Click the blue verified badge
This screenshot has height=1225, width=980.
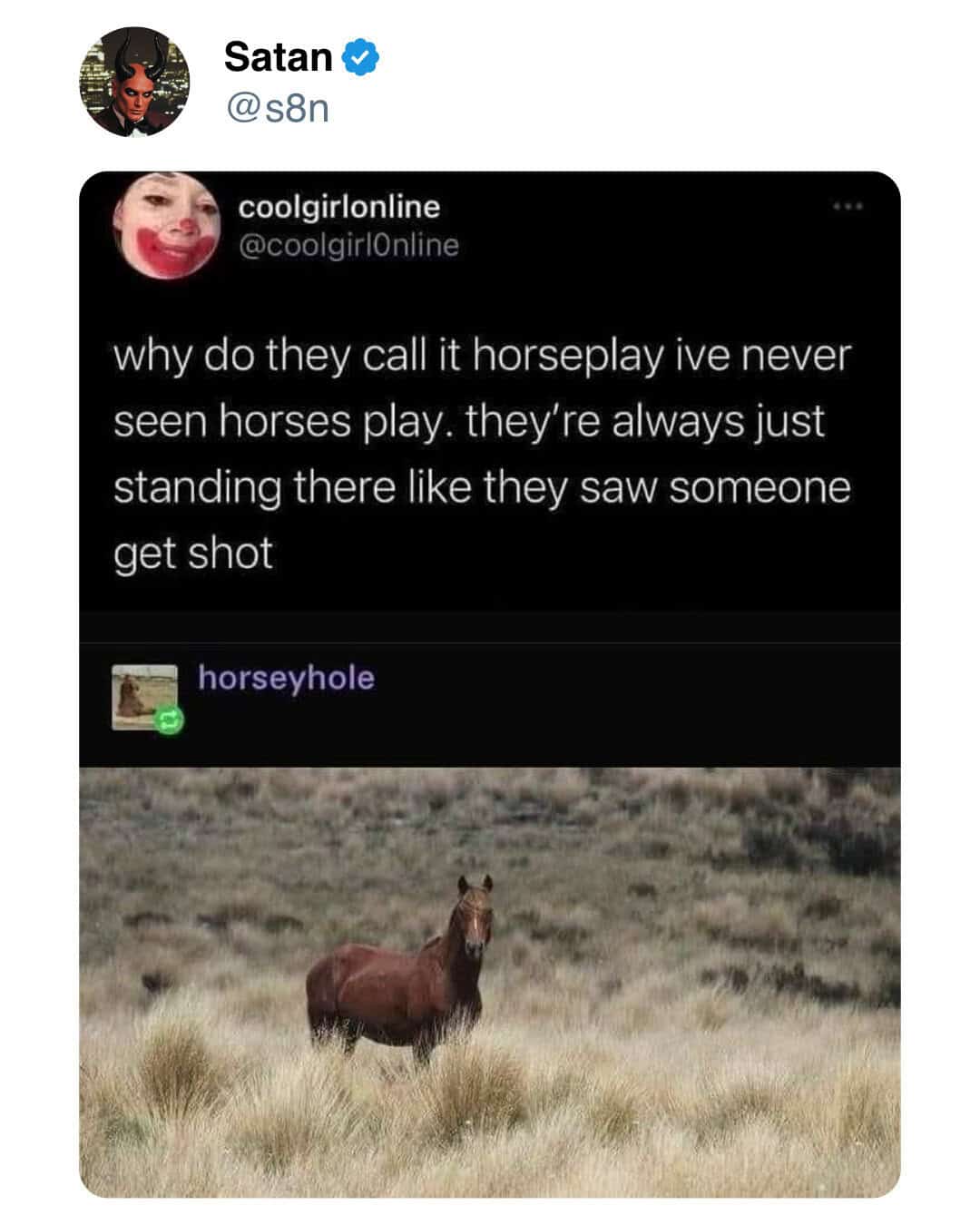pyautogui.click(x=360, y=57)
